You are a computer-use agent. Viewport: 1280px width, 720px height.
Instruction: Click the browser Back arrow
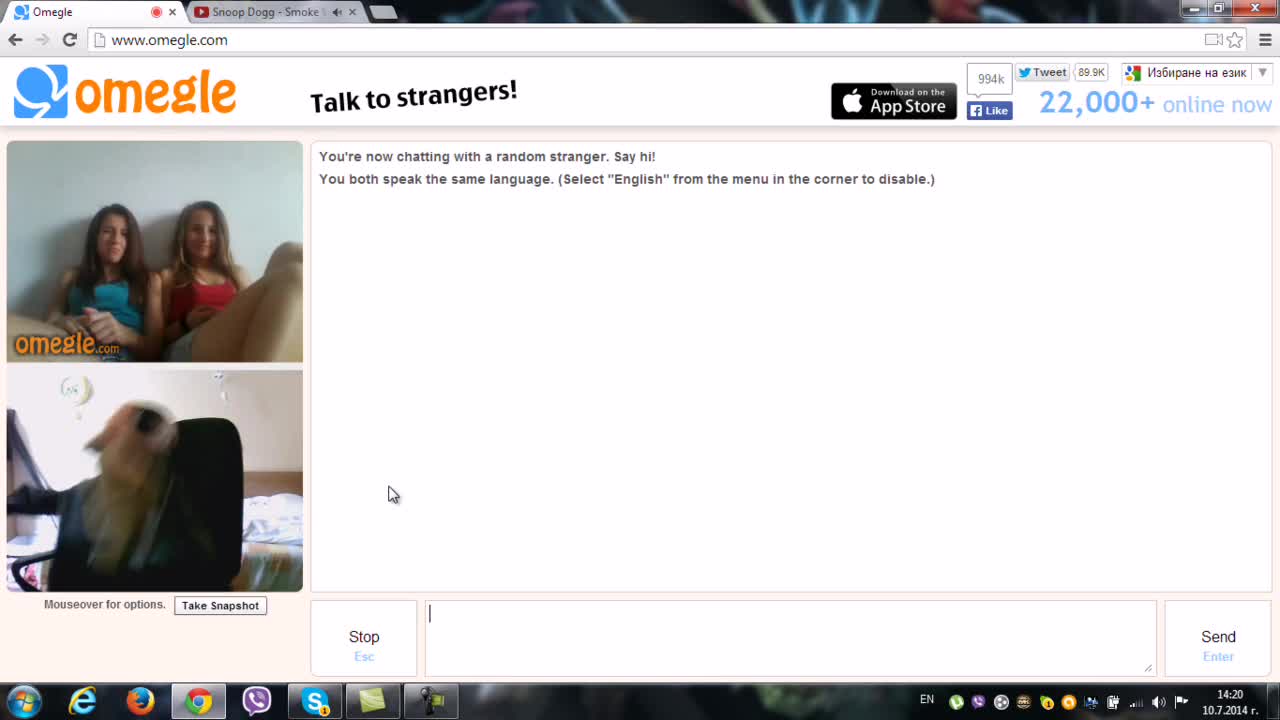(15, 40)
